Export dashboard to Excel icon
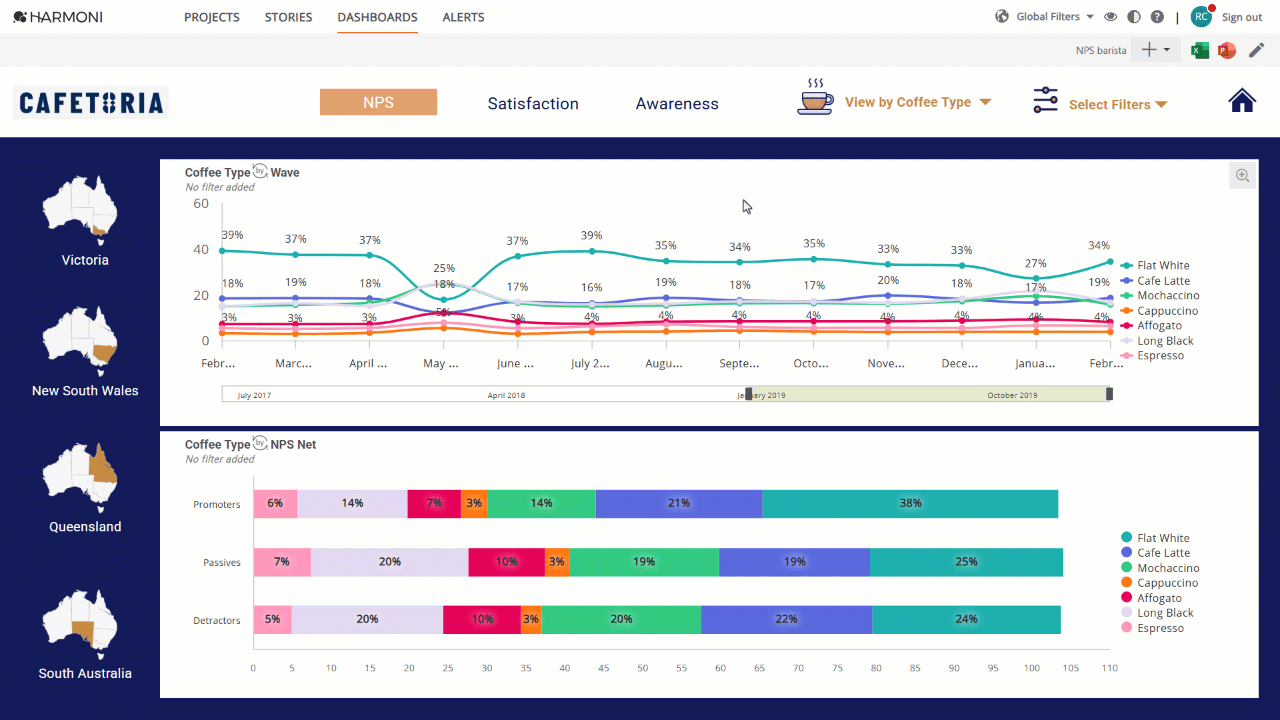 [1200, 50]
